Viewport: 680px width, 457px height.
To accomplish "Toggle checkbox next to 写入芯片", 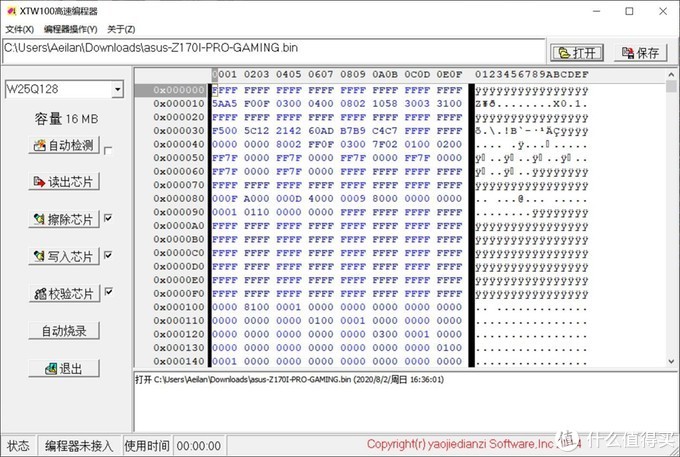I will coord(108,255).
